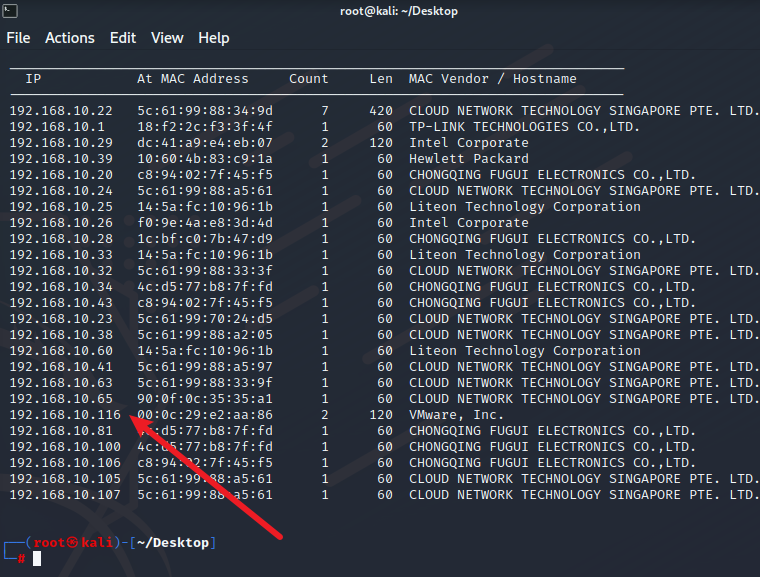Click MAC address 00:0c:29:e2:aa:86
Image resolution: width=760 pixels, height=577 pixels.
click(205, 415)
